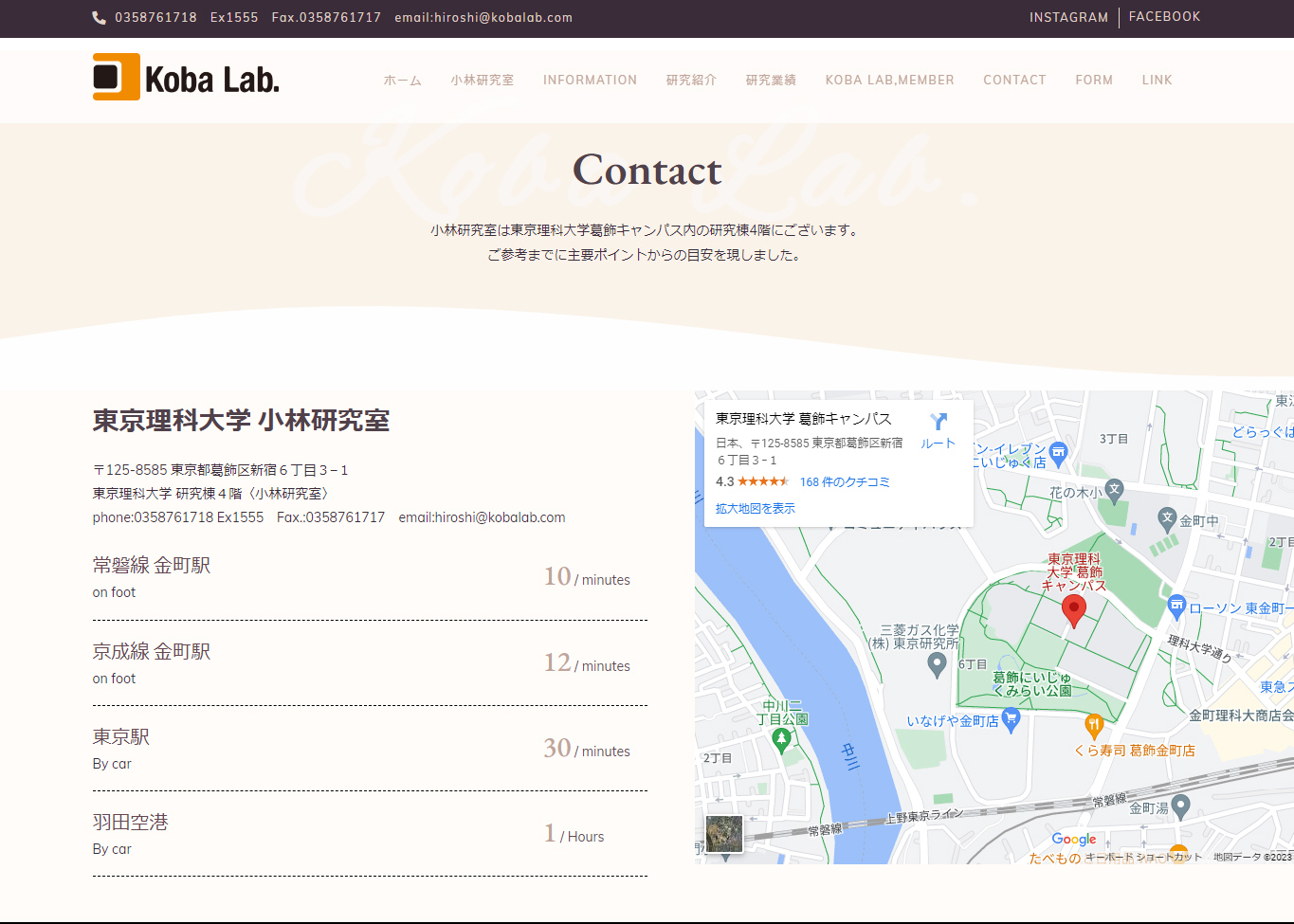Click the Kanamachi-yu gray map marker
Screen dimensions: 1294x924
point(1180,806)
